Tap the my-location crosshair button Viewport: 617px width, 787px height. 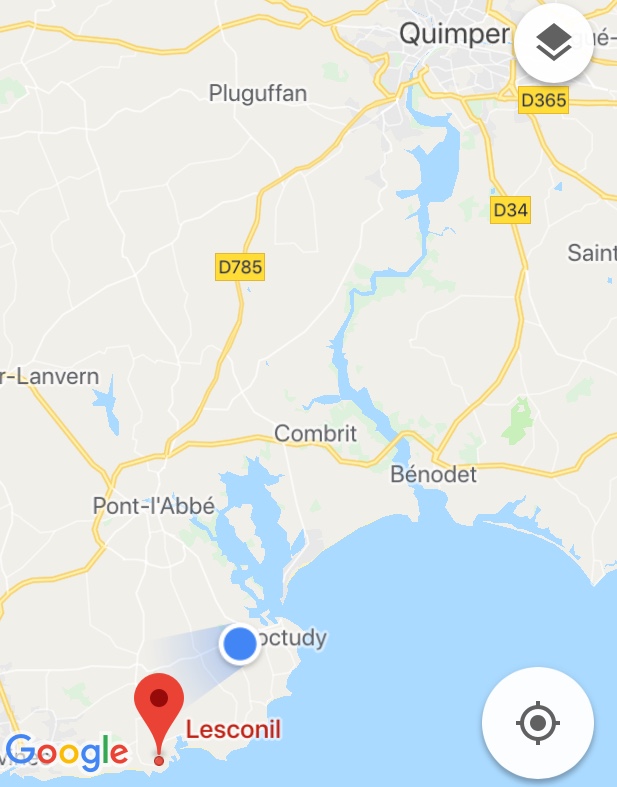[538, 723]
